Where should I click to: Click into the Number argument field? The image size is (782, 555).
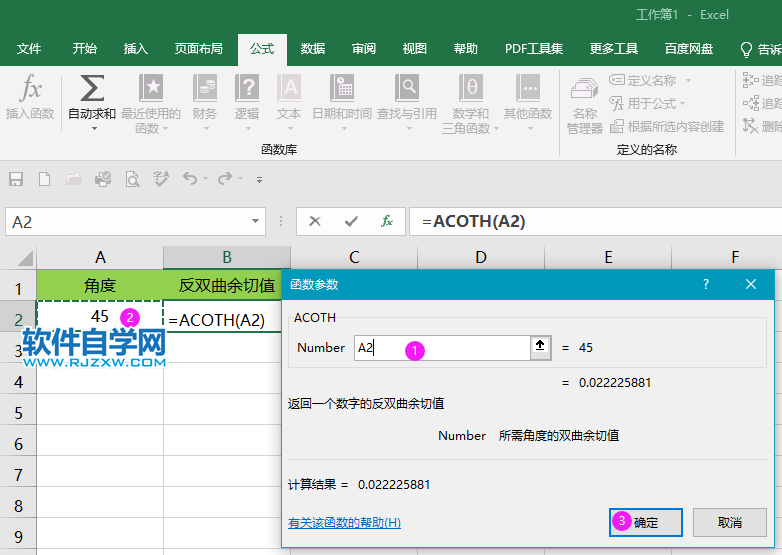pyautogui.click(x=440, y=347)
